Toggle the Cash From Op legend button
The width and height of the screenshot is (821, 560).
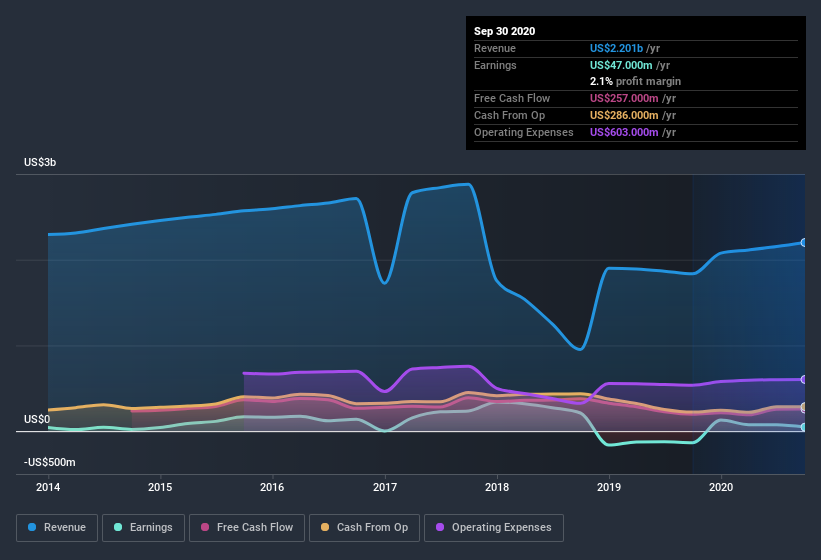[x=364, y=528]
